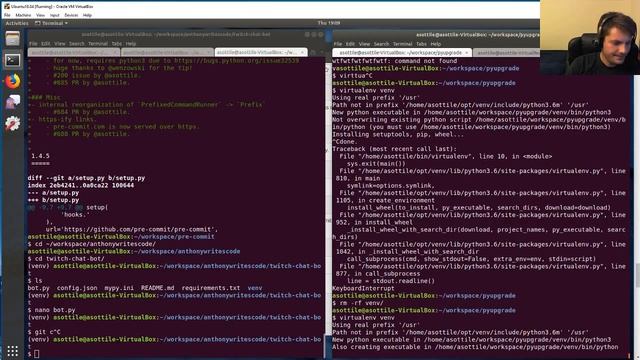
Task: Click the '1.4.5' version heading
Action: (x=40, y=156)
